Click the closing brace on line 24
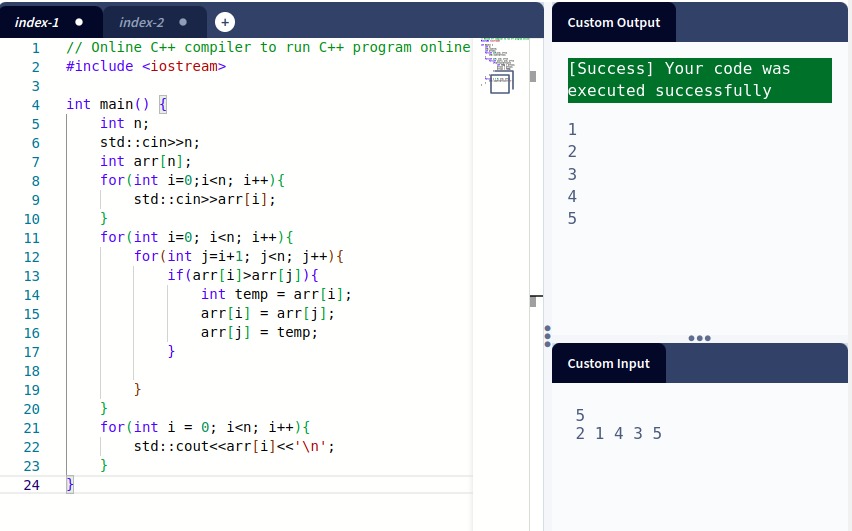The width and height of the screenshot is (852, 531). pyautogui.click(x=70, y=484)
